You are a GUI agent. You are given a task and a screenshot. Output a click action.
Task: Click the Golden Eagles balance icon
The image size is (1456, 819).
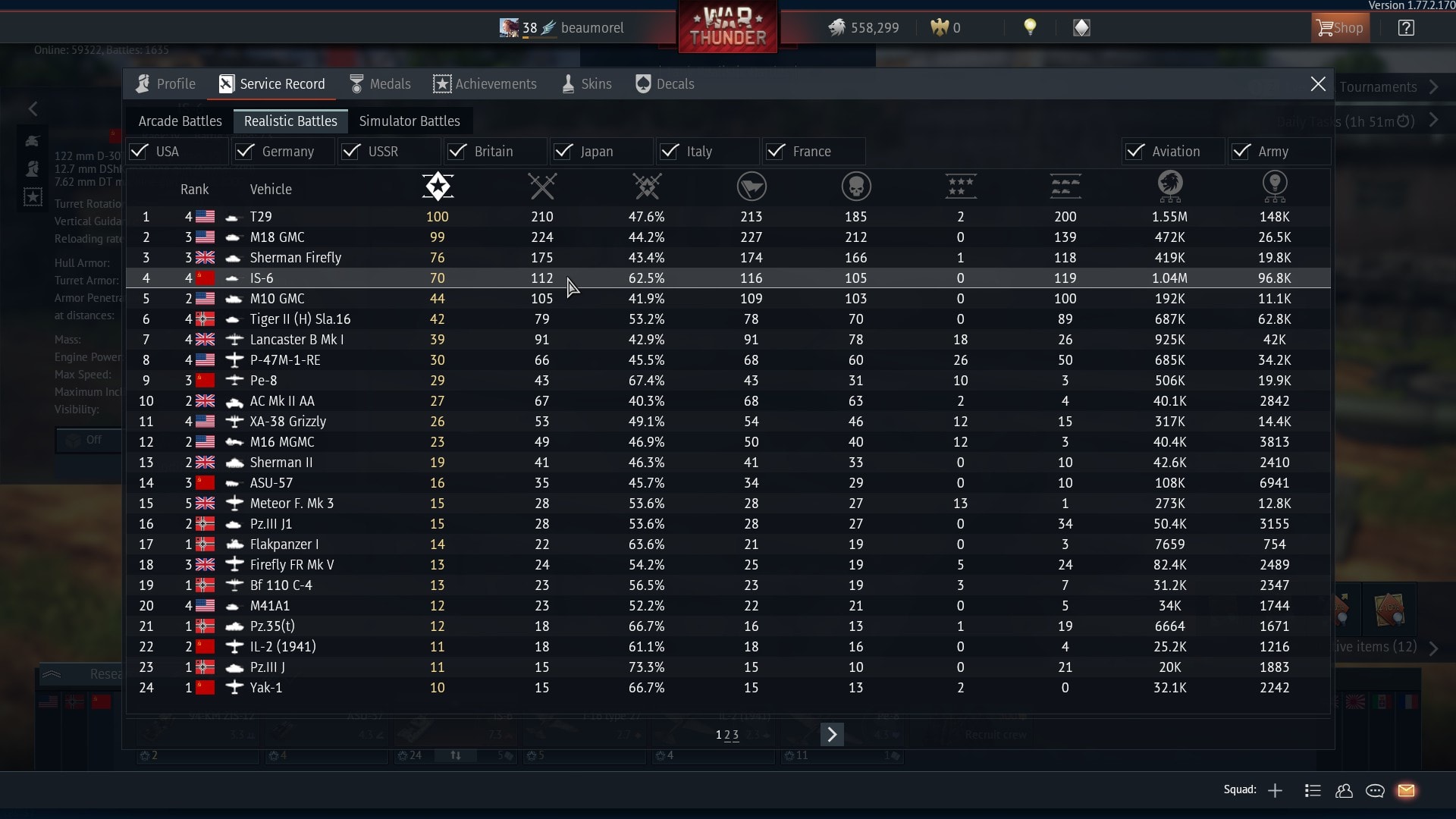[940, 28]
